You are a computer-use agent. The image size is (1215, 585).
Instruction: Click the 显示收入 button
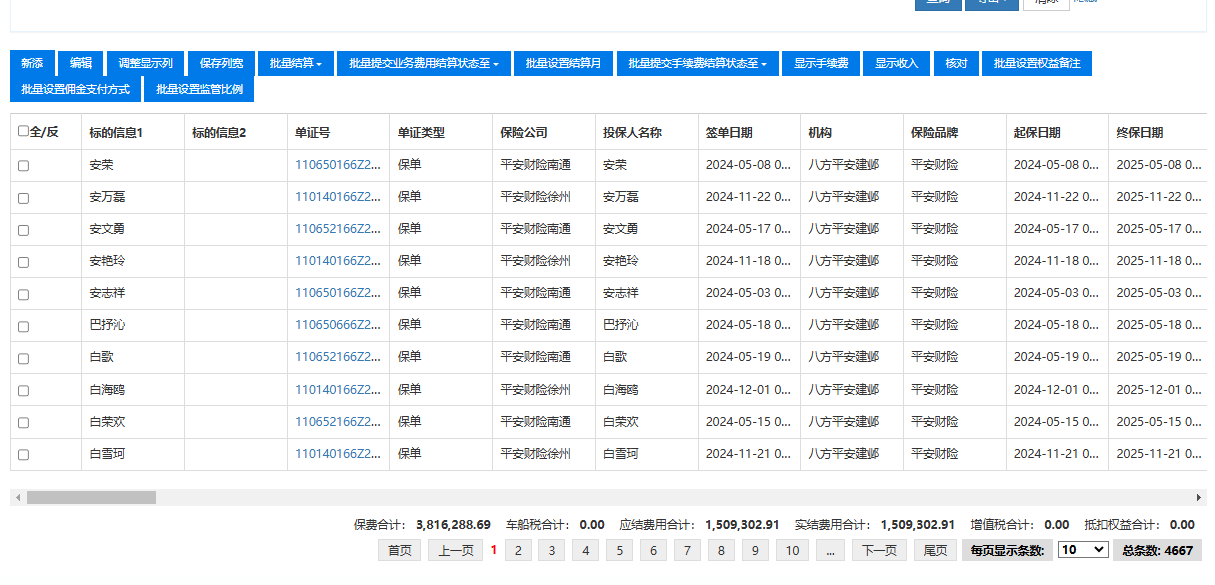coord(896,63)
